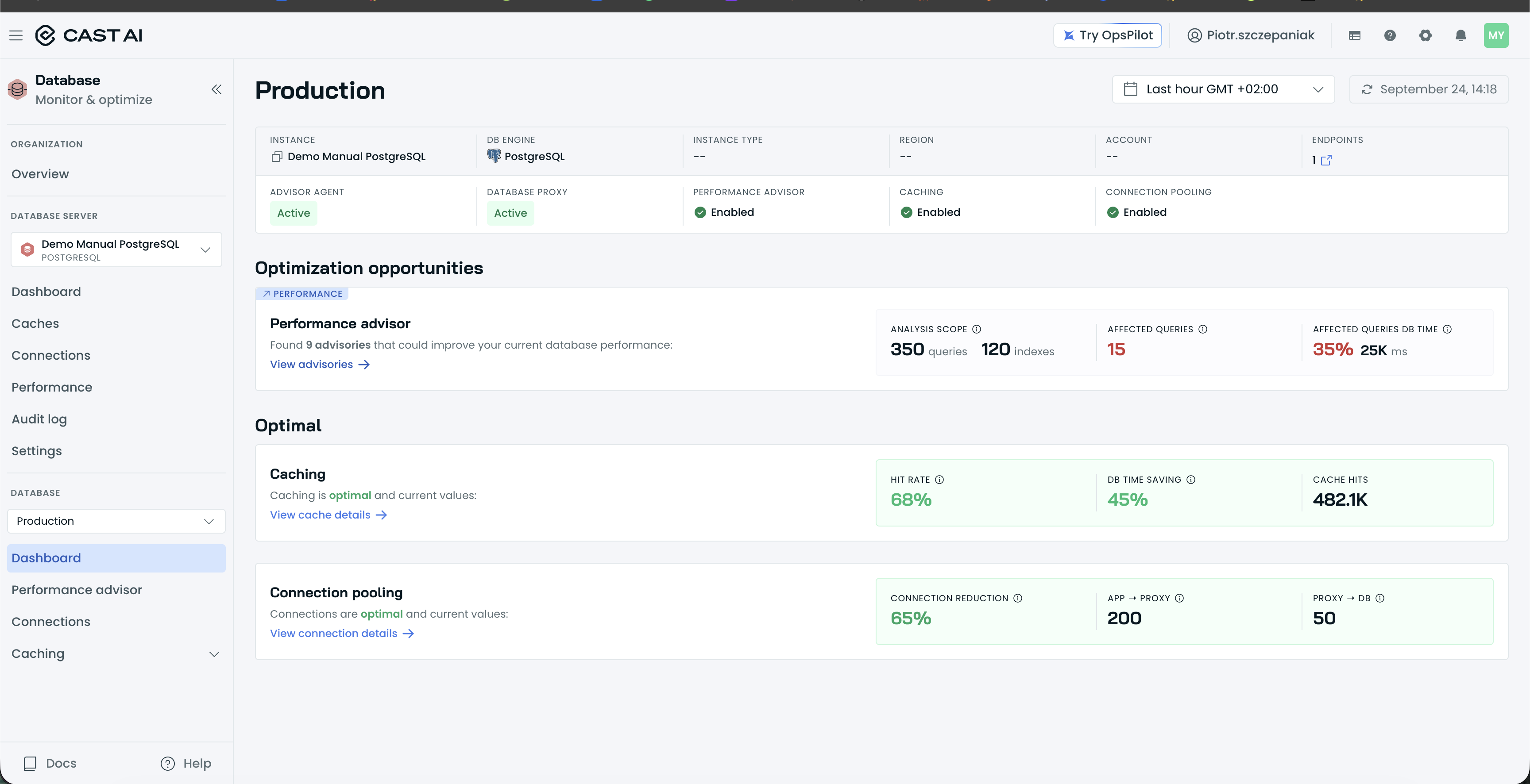This screenshot has width=1530, height=784.
Task: Open the Docs link
Action: [50, 763]
